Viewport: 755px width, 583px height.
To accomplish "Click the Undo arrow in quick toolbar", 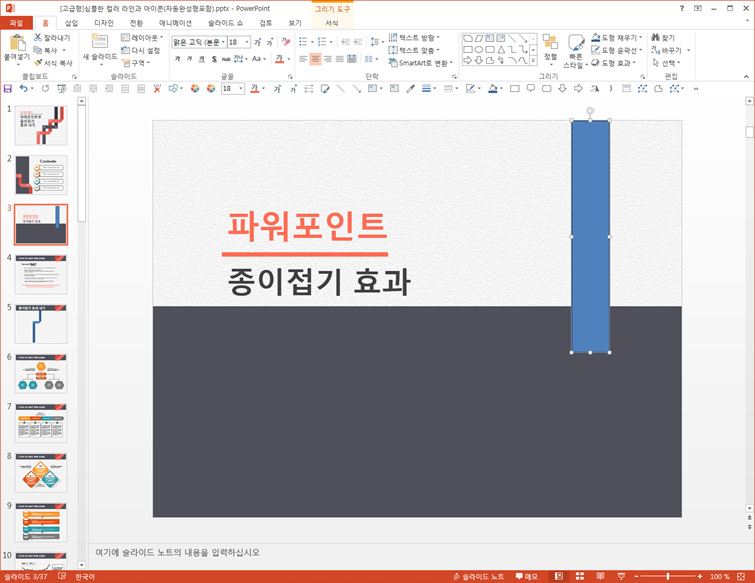I will click(24, 89).
